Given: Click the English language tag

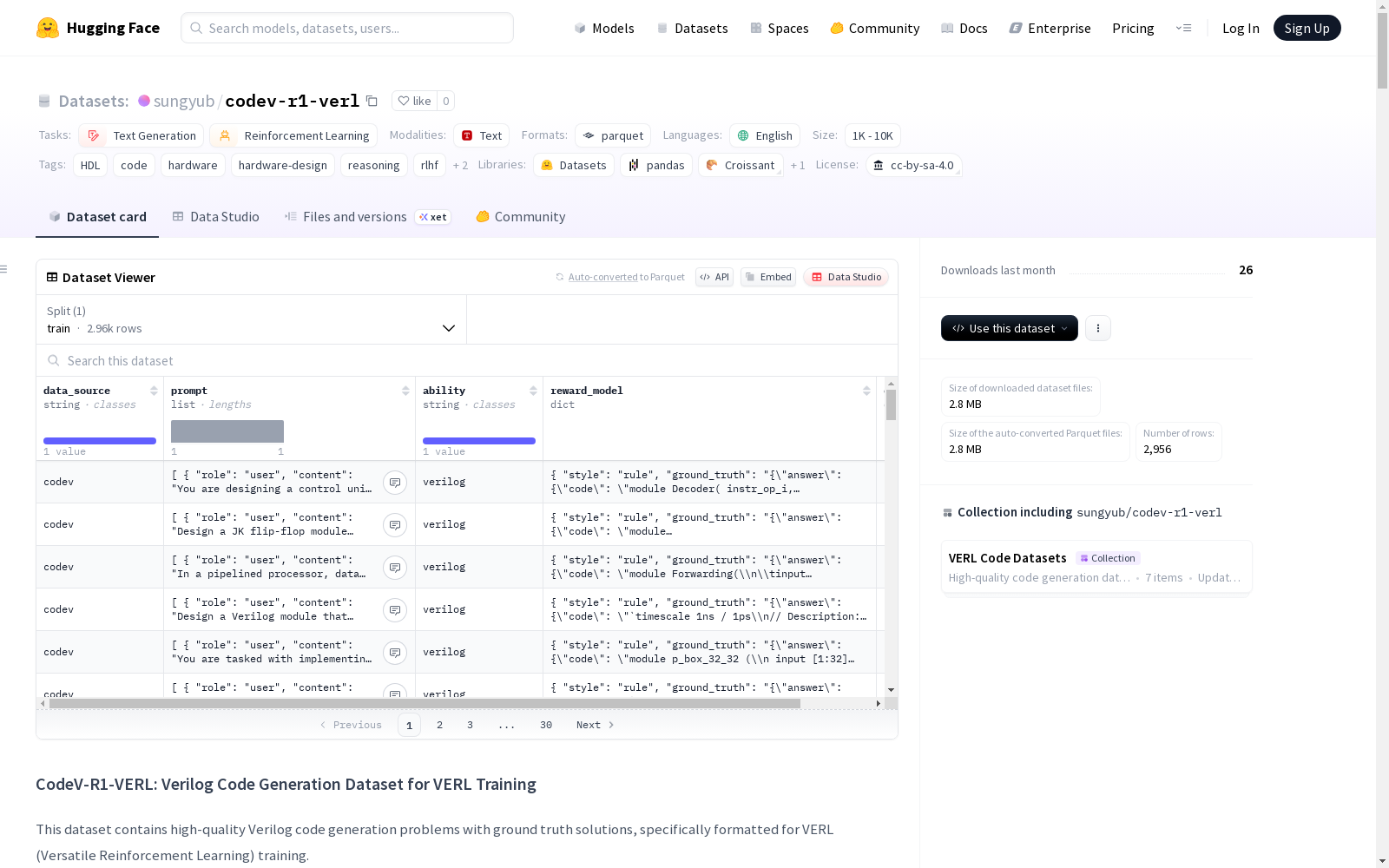Looking at the screenshot, I should click(x=765, y=135).
